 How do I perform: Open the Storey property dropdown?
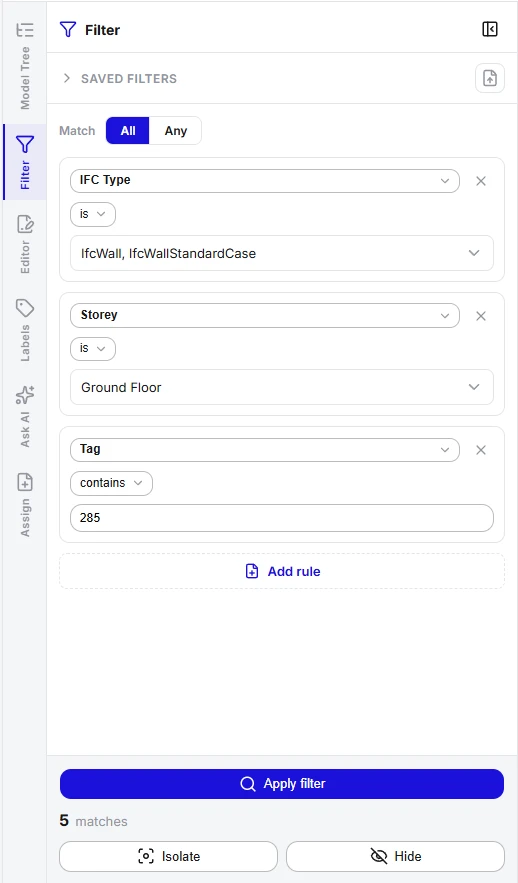265,315
